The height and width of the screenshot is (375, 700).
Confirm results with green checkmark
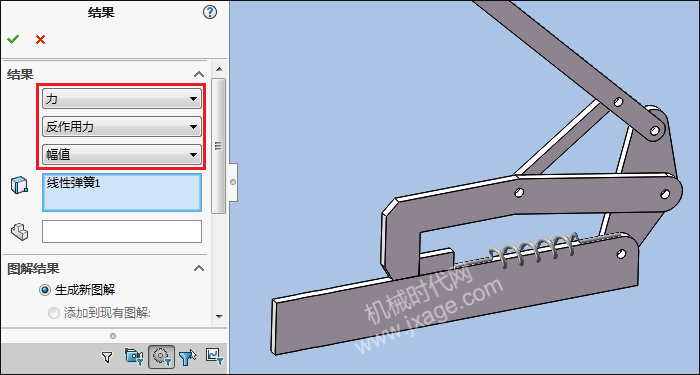(x=13, y=39)
